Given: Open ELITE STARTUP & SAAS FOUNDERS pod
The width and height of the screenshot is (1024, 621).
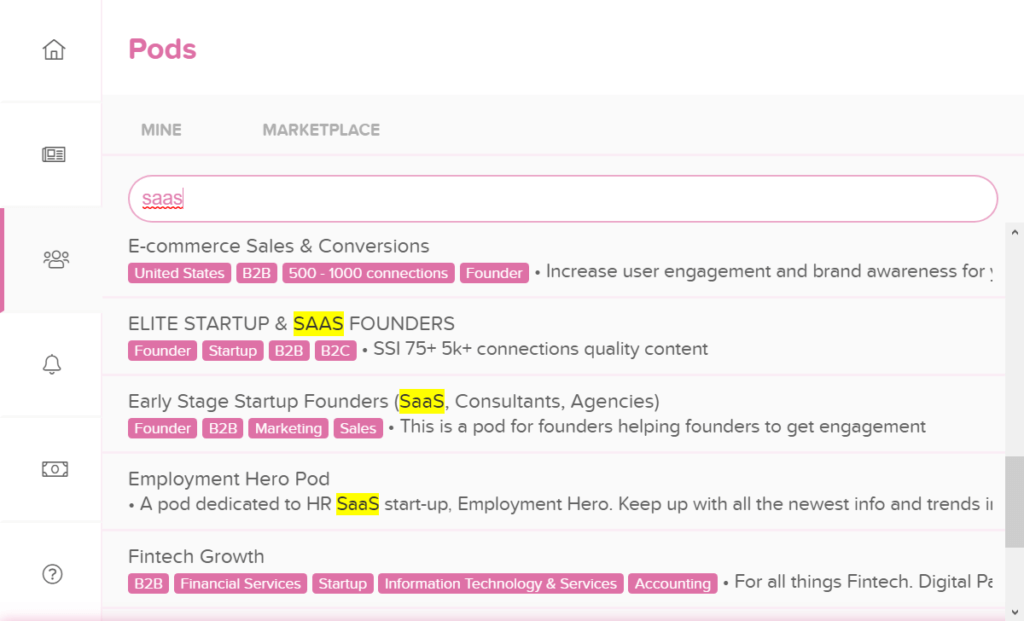Looking at the screenshot, I should pos(553,336).
